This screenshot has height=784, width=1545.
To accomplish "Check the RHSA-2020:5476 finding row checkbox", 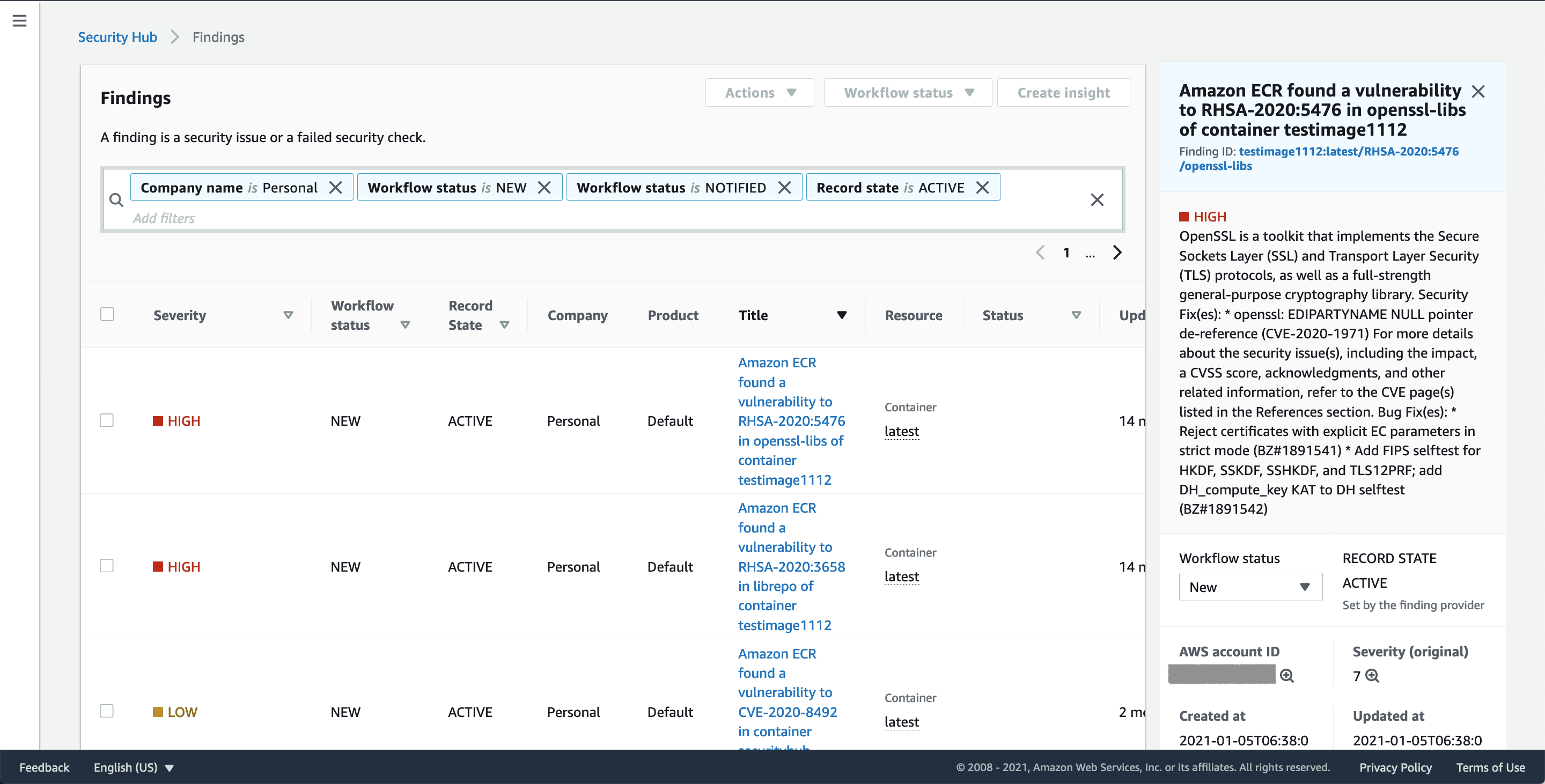I will point(107,420).
